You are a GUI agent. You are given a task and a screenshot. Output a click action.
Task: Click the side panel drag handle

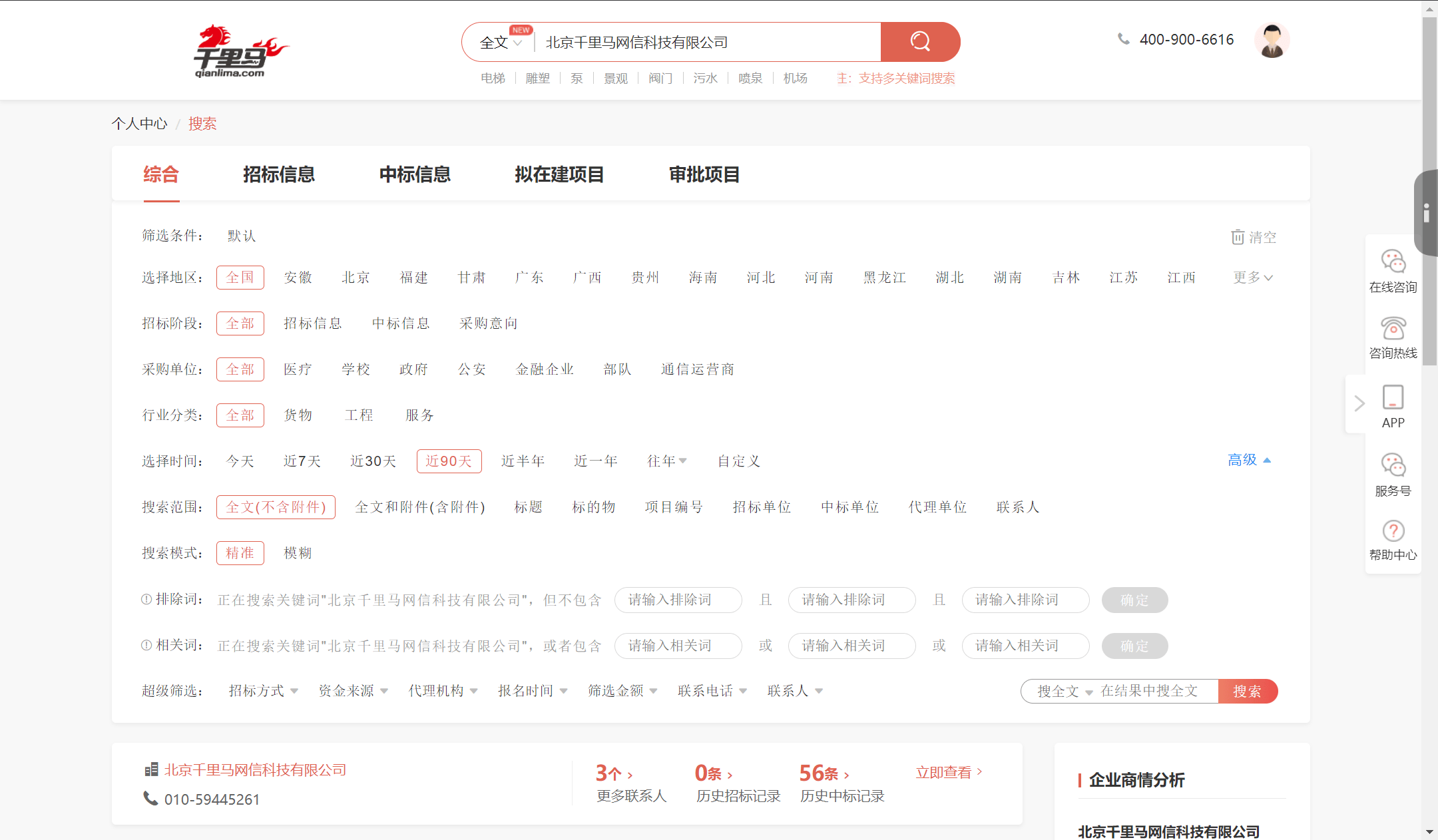point(1426,213)
